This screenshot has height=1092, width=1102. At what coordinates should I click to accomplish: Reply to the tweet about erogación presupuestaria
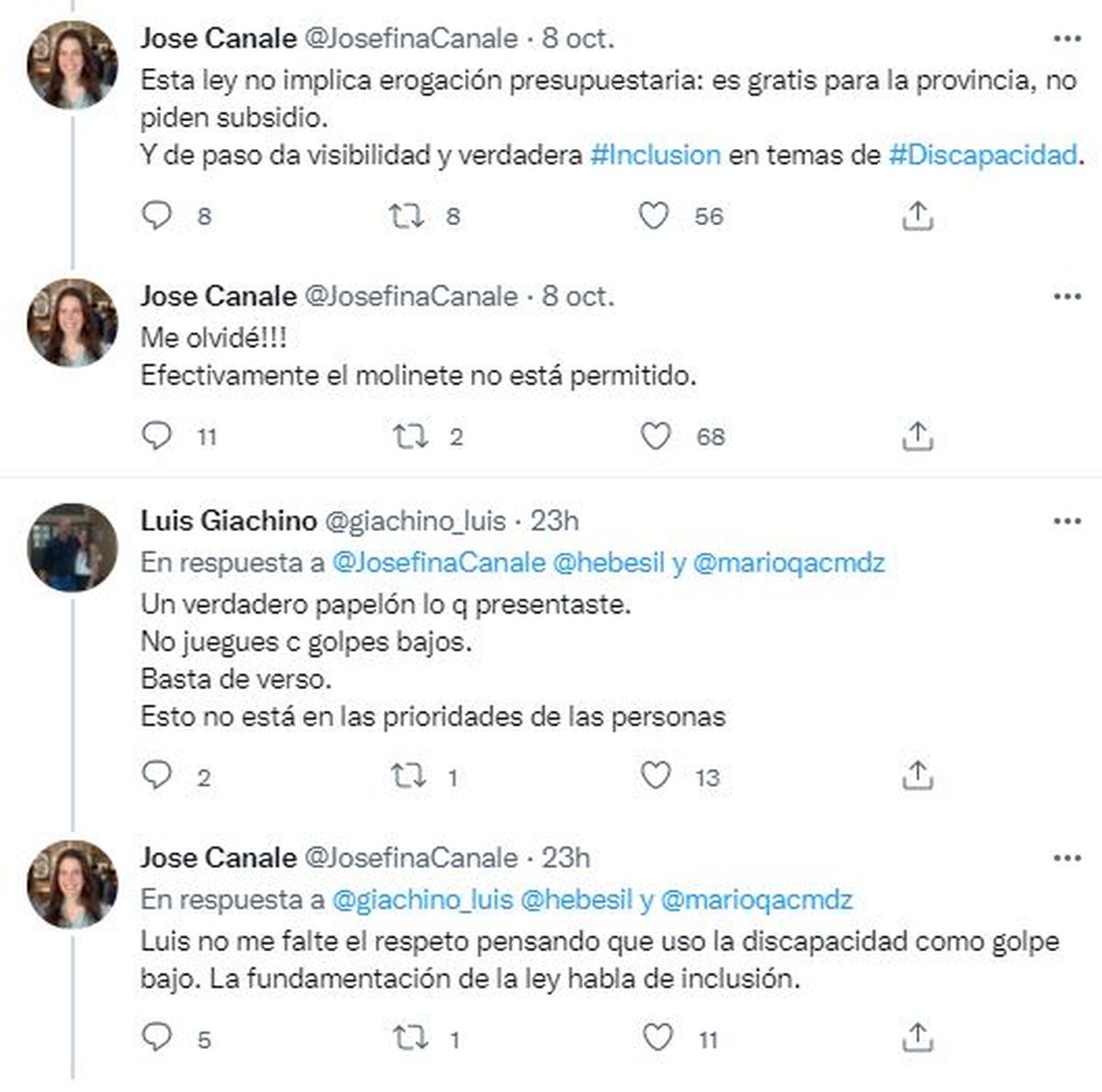tap(157, 216)
